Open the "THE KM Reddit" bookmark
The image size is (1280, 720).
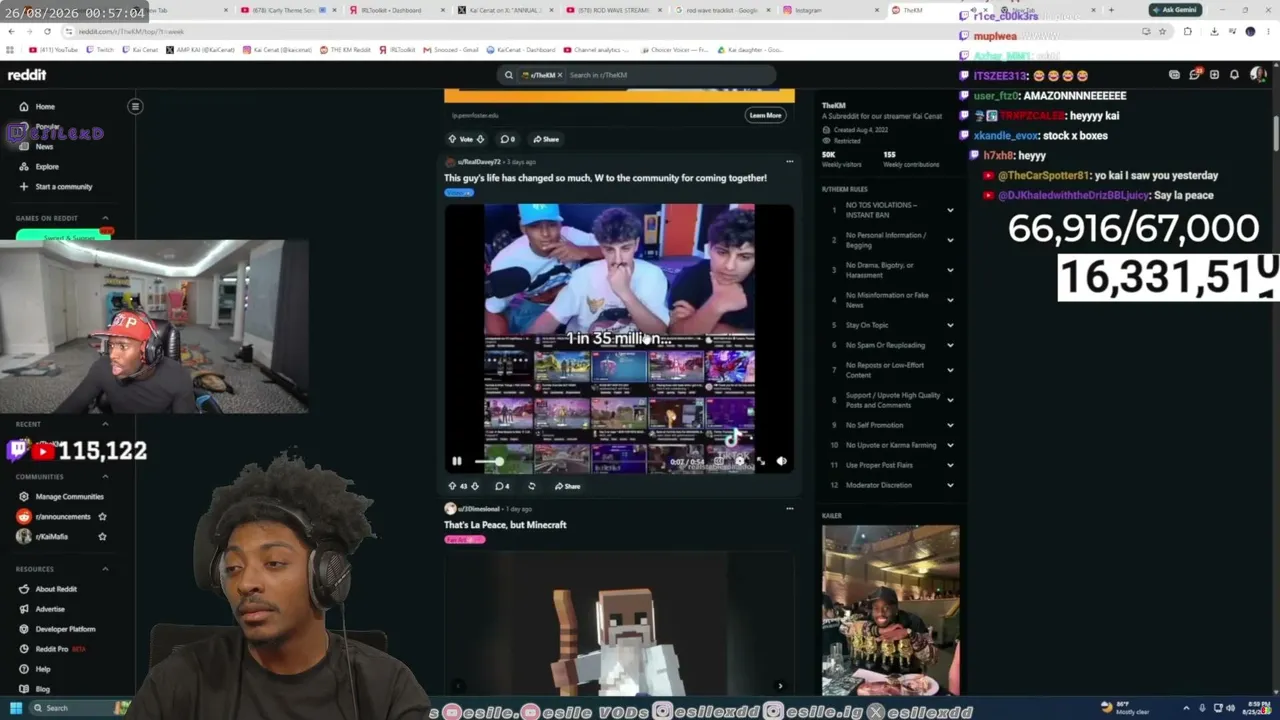click(x=347, y=49)
